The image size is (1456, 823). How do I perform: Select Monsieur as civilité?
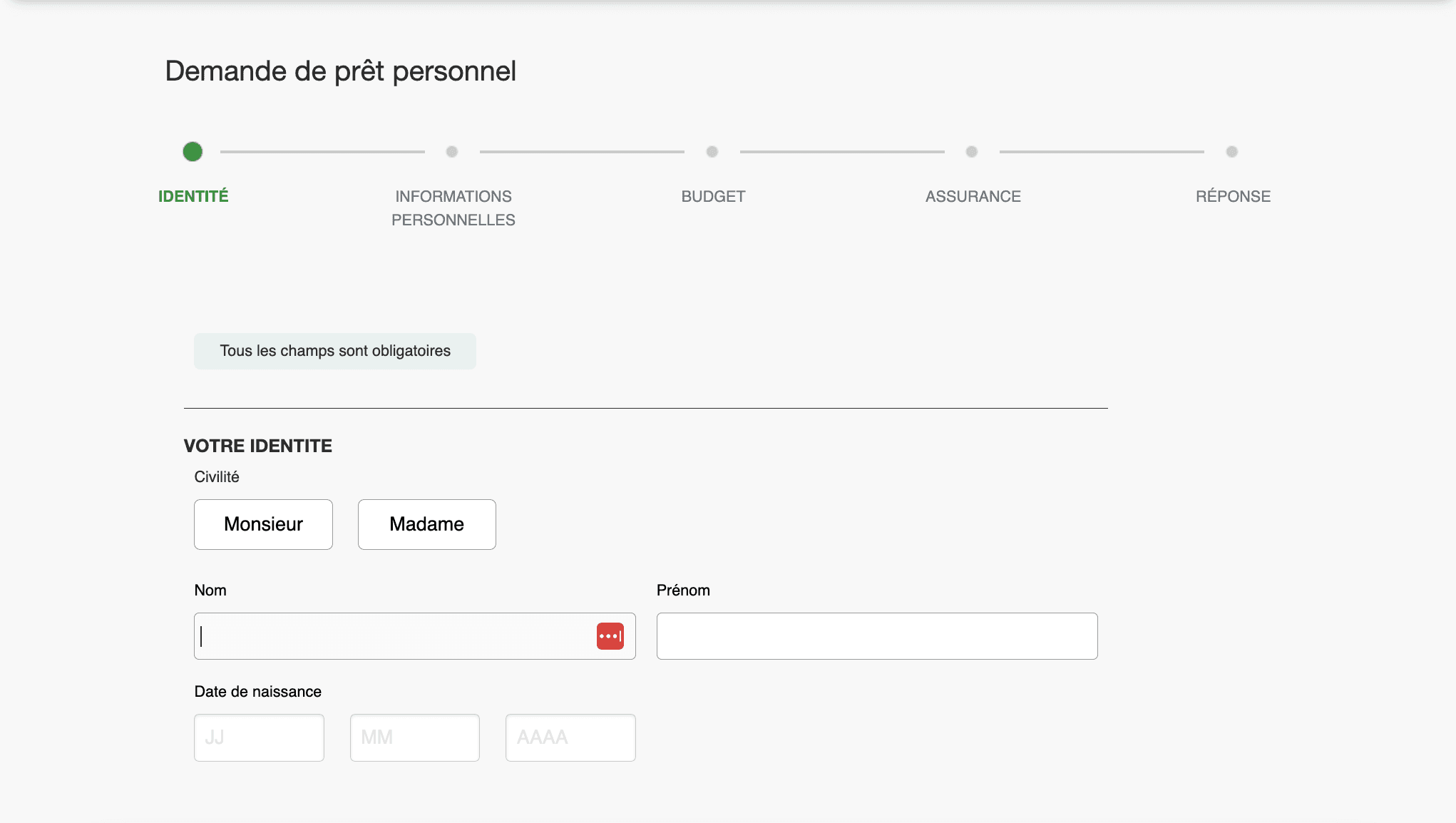click(263, 524)
